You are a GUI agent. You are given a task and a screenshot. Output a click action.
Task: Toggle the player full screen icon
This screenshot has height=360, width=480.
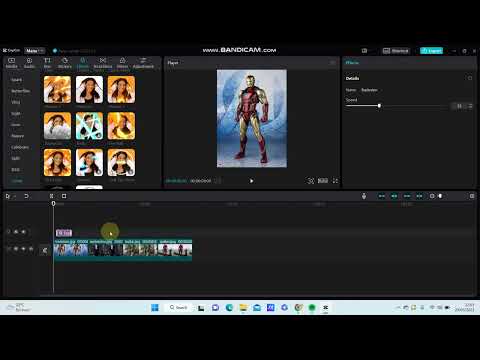click(335, 181)
